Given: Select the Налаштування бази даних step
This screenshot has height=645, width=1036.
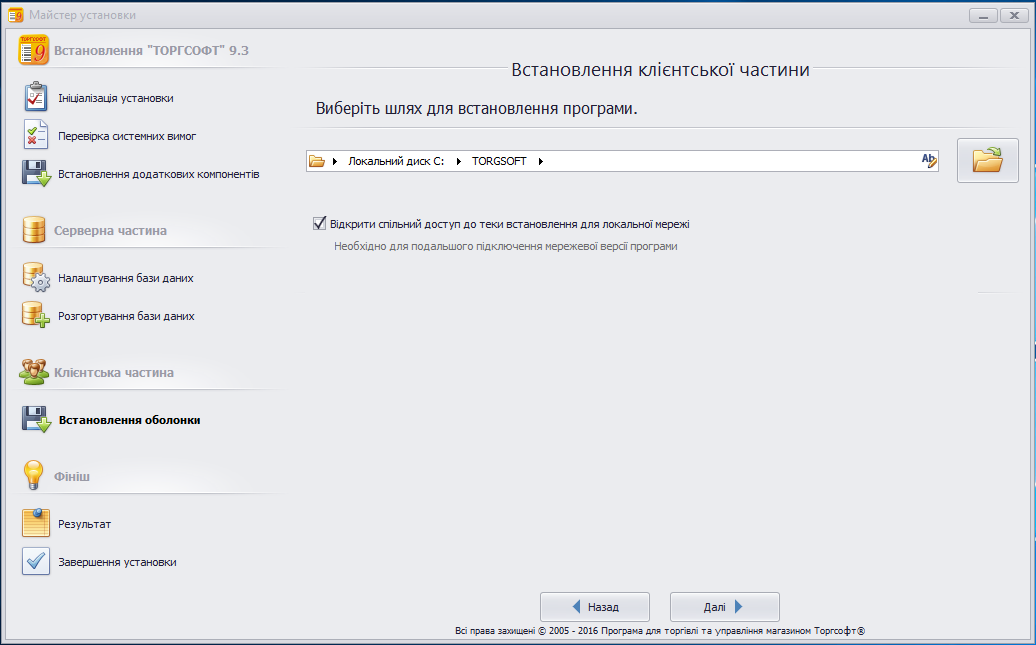Looking at the screenshot, I should click(x=125, y=278).
